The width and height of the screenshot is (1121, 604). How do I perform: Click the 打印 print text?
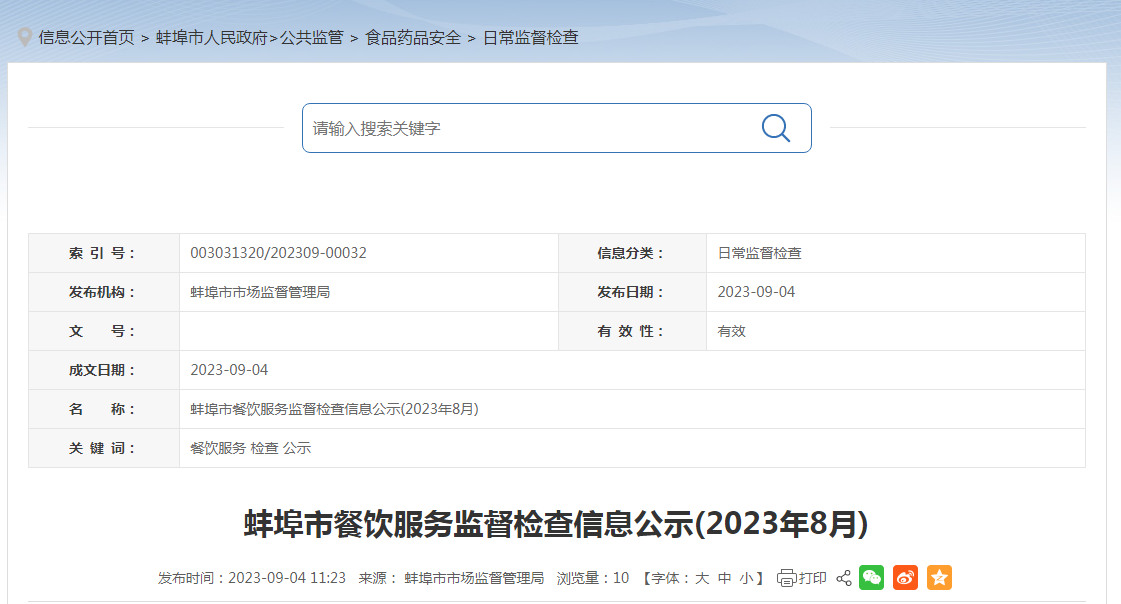coord(813,578)
